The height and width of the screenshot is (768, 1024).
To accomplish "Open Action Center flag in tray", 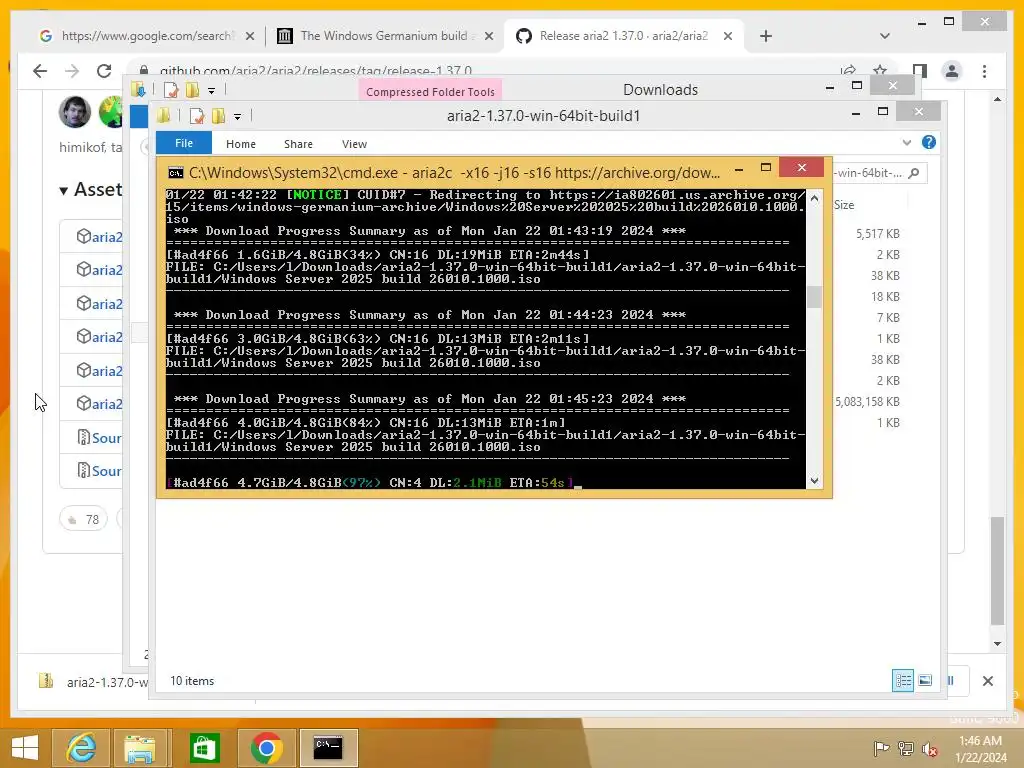I will [x=881, y=748].
